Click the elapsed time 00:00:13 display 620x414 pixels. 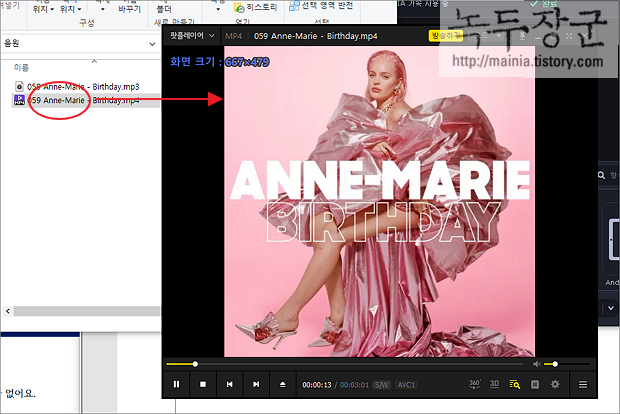[317, 385]
